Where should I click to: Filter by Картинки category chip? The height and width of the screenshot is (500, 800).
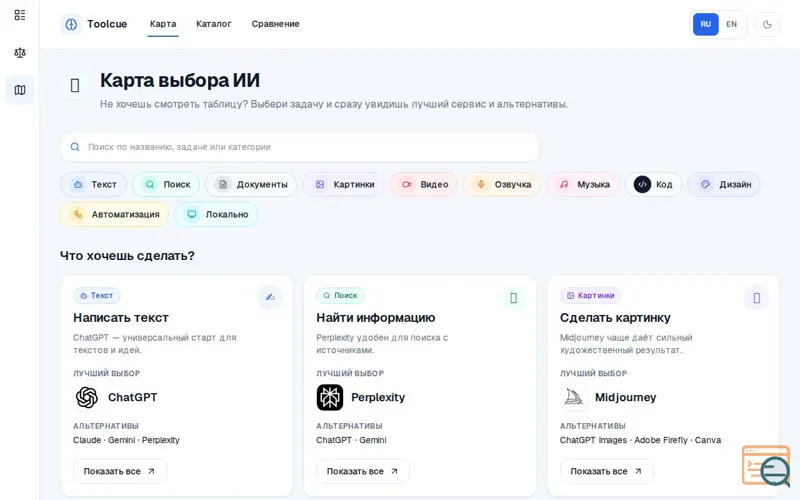click(x=343, y=185)
